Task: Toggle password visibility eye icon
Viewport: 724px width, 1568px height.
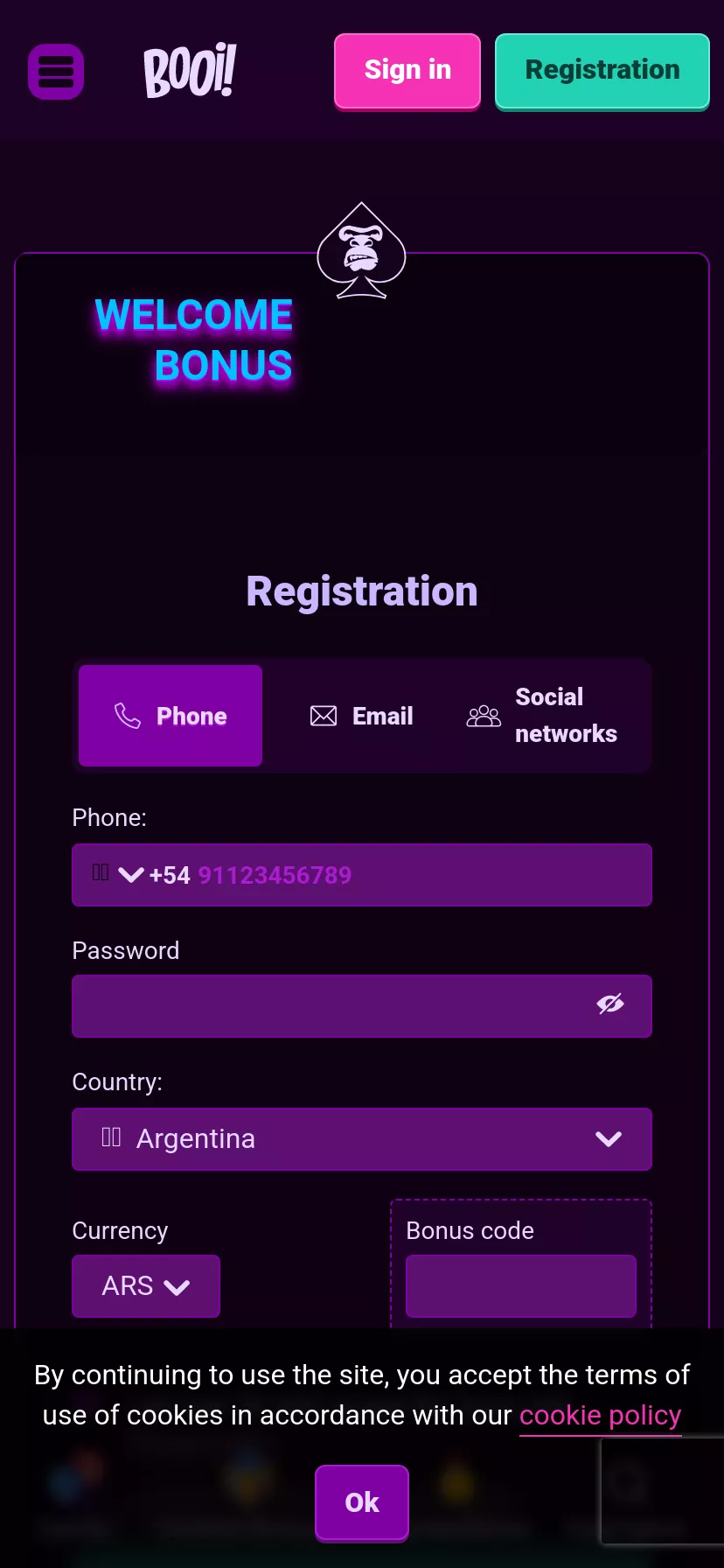Action: (x=610, y=1004)
